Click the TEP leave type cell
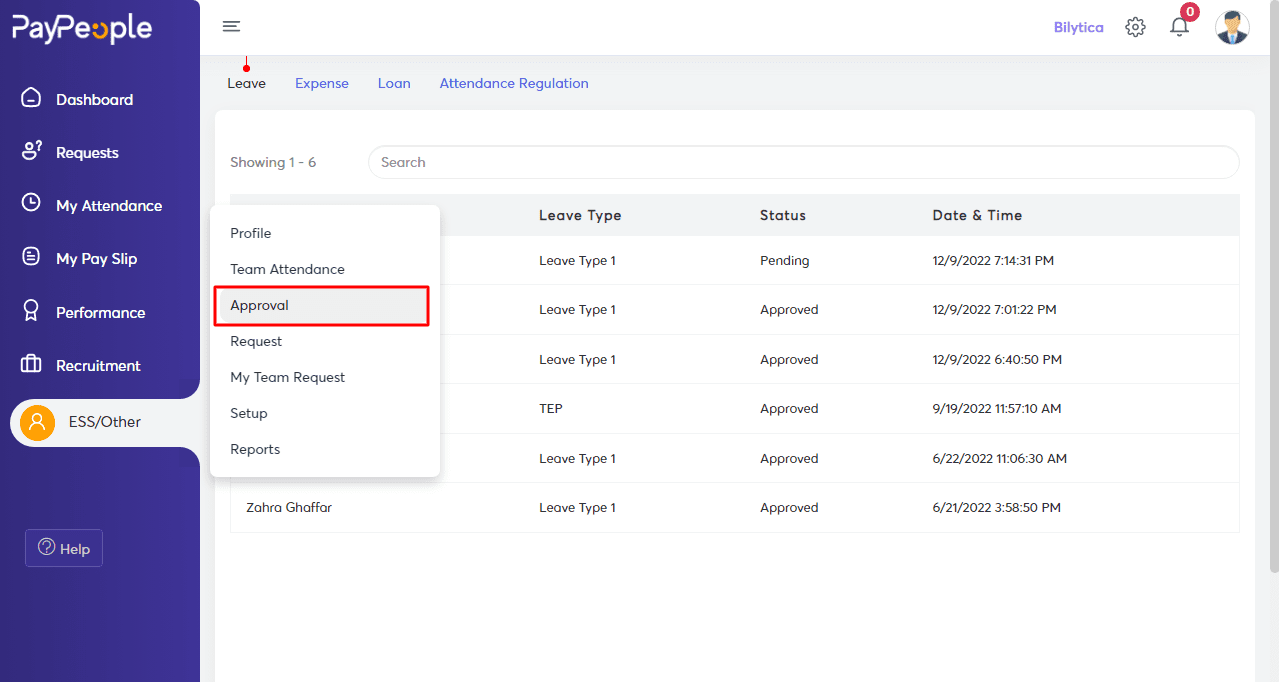Screen dimensions: 1279x682 tap(551, 408)
